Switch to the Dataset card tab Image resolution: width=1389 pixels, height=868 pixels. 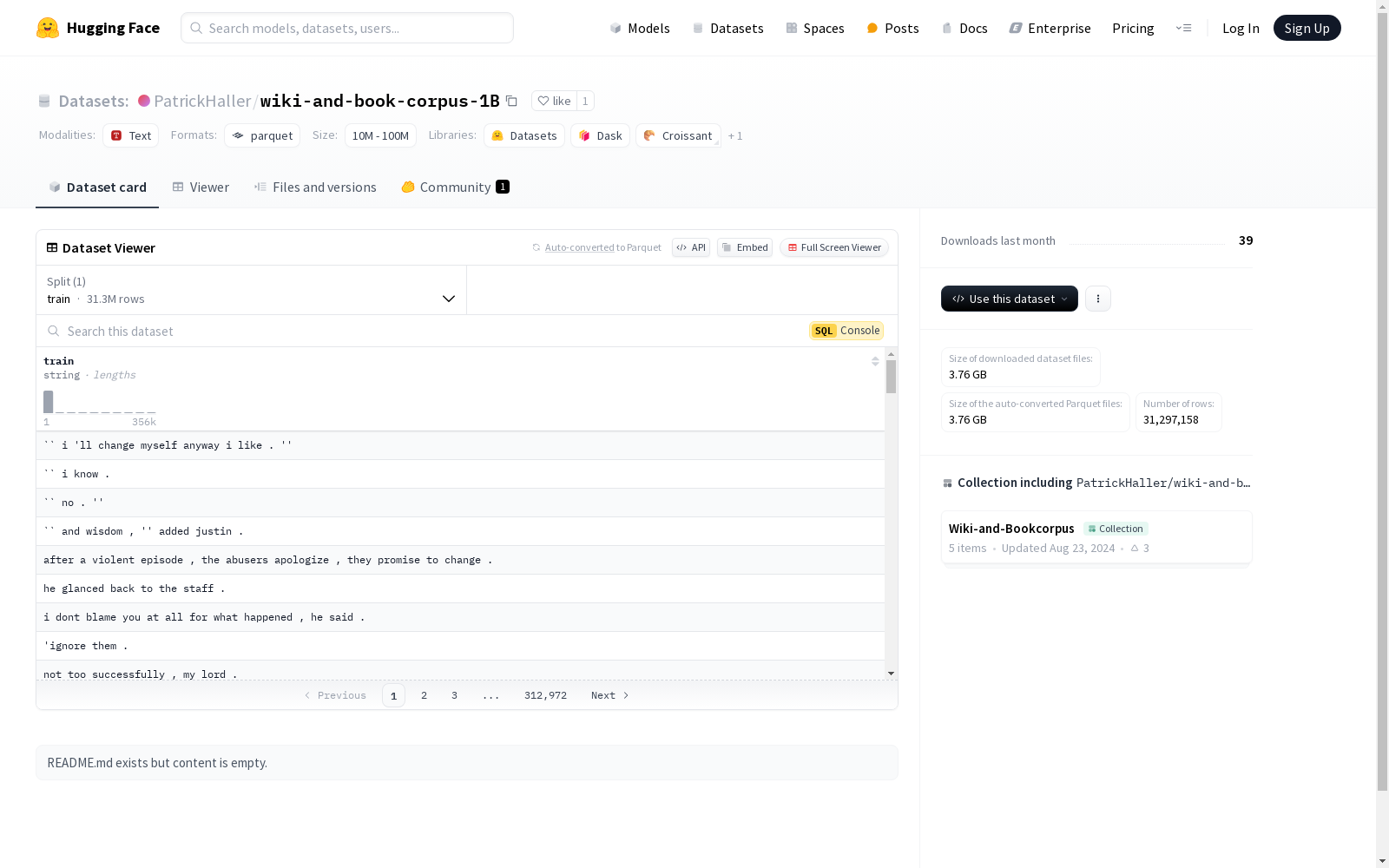tap(97, 187)
